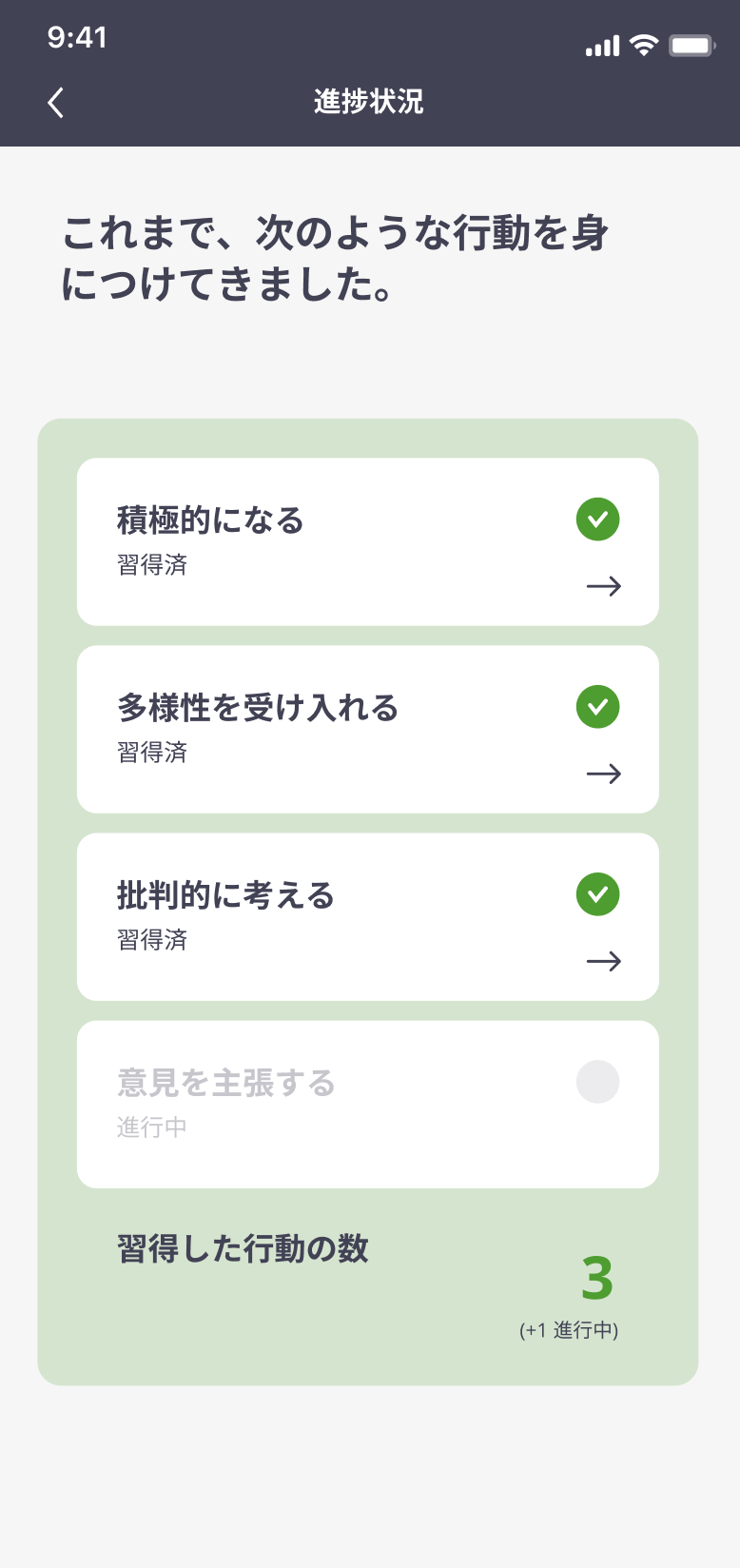Click the Wi-Fi status icon
The image size is (740, 1568).
pyautogui.click(x=644, y=45)
